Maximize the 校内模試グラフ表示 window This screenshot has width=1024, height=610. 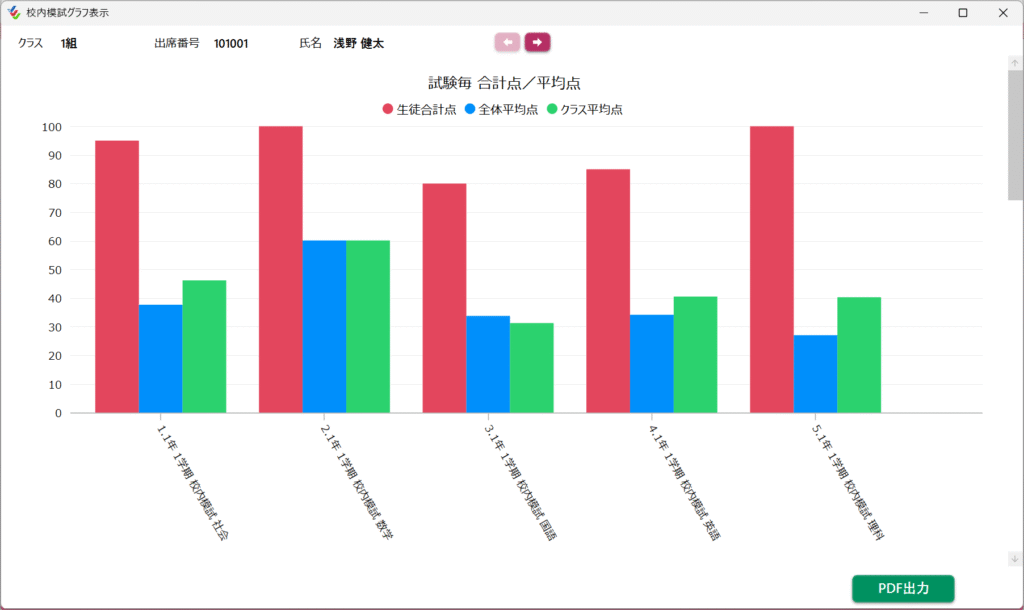[x=962, y=13]
